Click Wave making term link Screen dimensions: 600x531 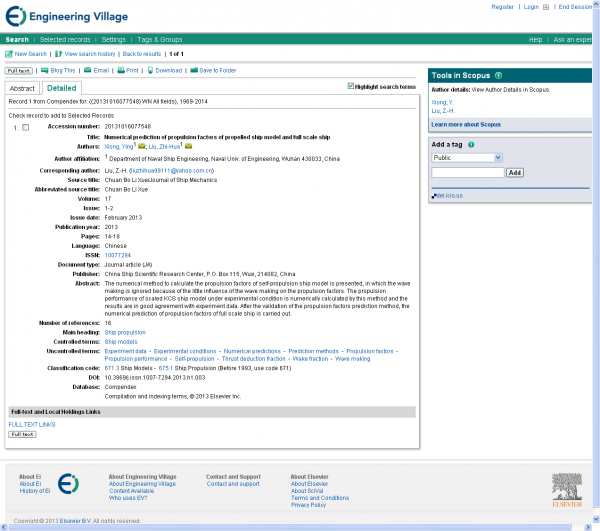tap(352, 359)
